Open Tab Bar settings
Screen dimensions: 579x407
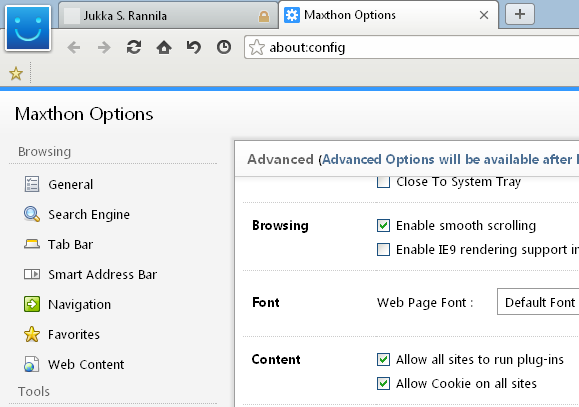pos(70,244)
